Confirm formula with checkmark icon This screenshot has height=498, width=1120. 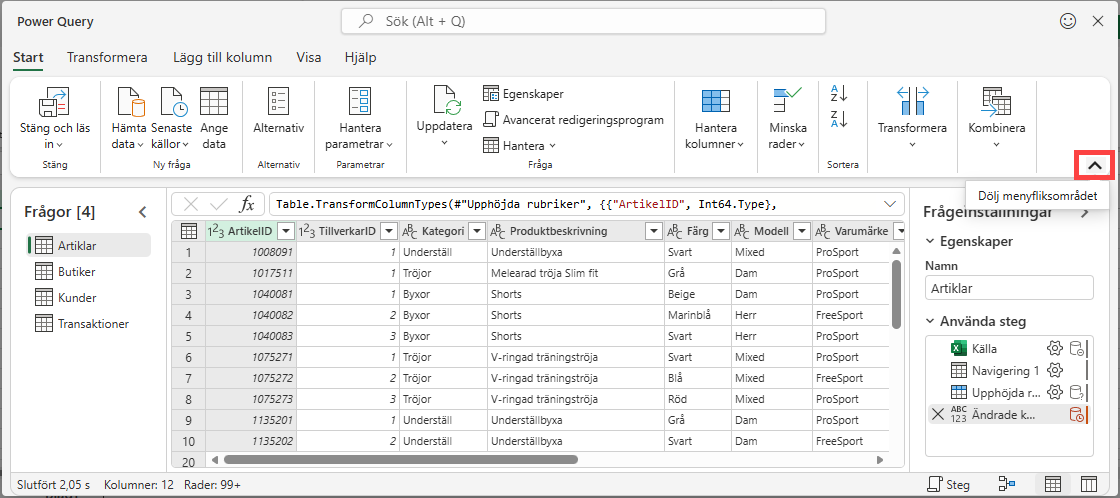(219, 204)
